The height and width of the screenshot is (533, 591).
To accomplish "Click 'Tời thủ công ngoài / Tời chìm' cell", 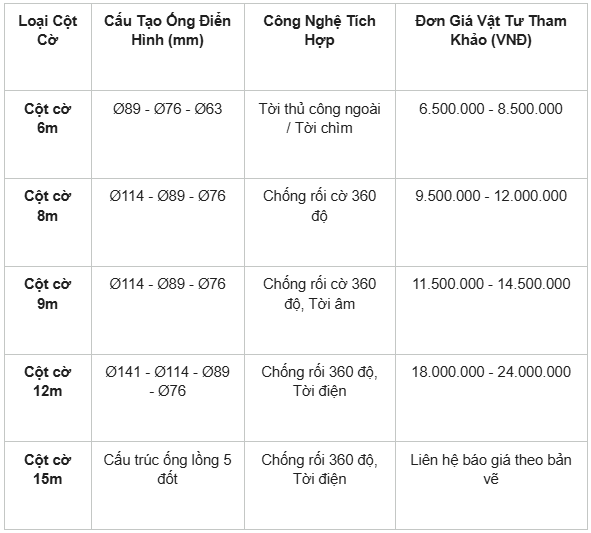I will tap(320, 118).
